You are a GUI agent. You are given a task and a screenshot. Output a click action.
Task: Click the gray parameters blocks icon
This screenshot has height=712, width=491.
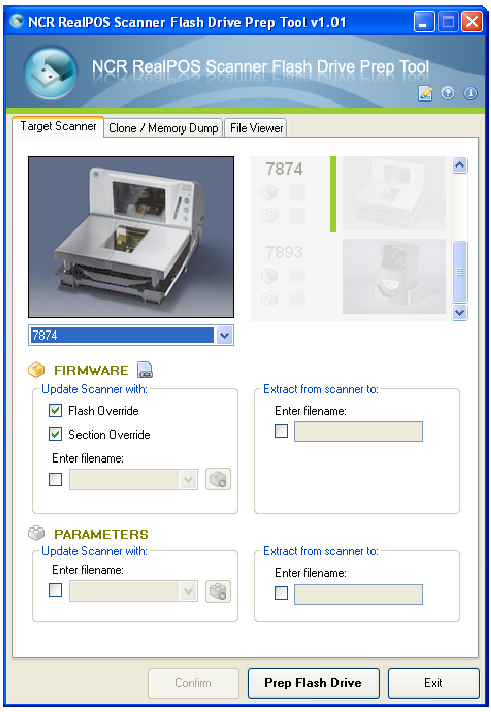[37, 533]
